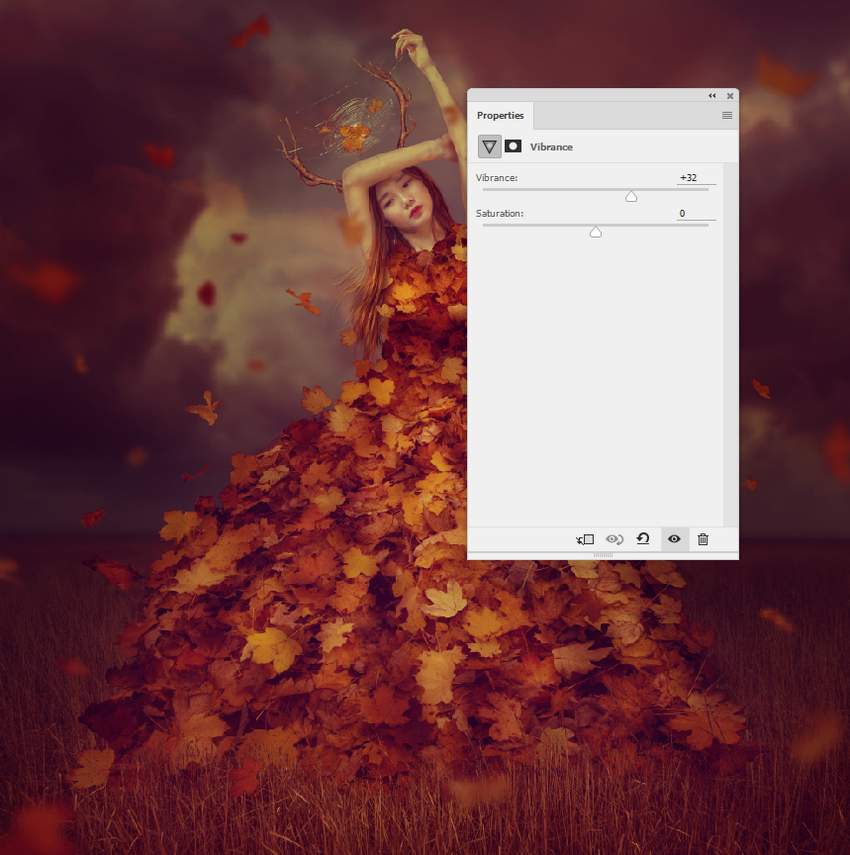Click the Vibrance slider handle
Viewport: 850px width, 855px height.
(x=631, y=197)
